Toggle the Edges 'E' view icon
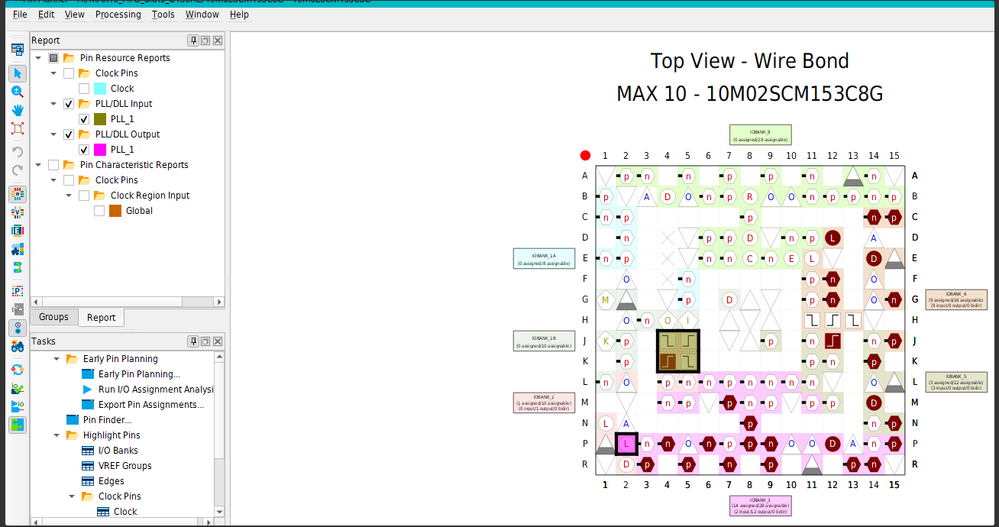Screen dimensions: 999x527 tap(17, 231)
